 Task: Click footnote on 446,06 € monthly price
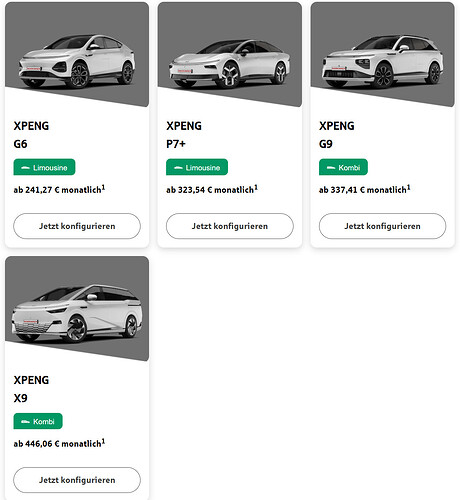click(x=103, y=442)
